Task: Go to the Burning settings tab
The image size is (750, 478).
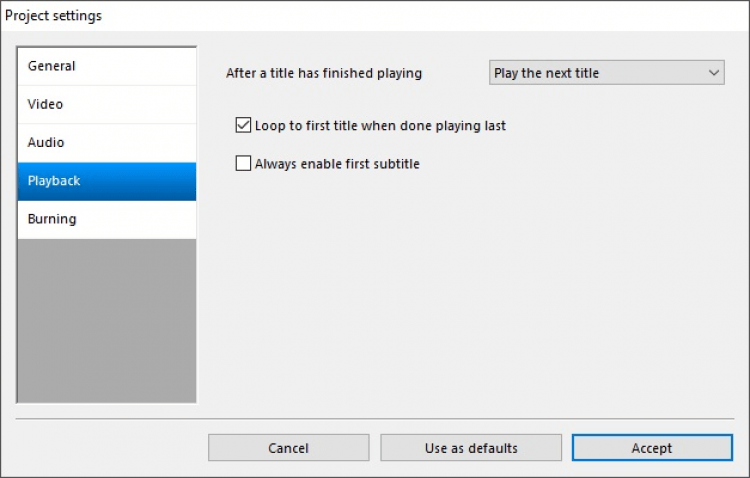Action: tap(106, 219)
